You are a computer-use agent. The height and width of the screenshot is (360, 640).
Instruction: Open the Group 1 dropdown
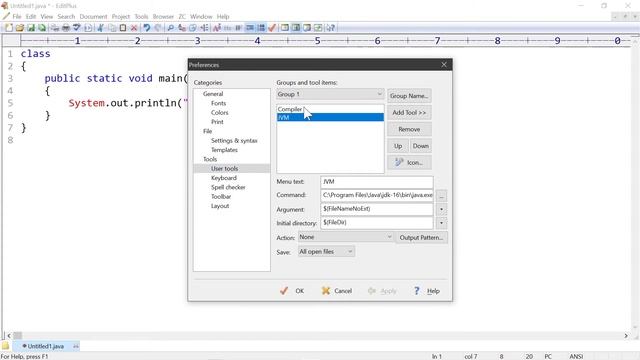click(x=330, y=94)
